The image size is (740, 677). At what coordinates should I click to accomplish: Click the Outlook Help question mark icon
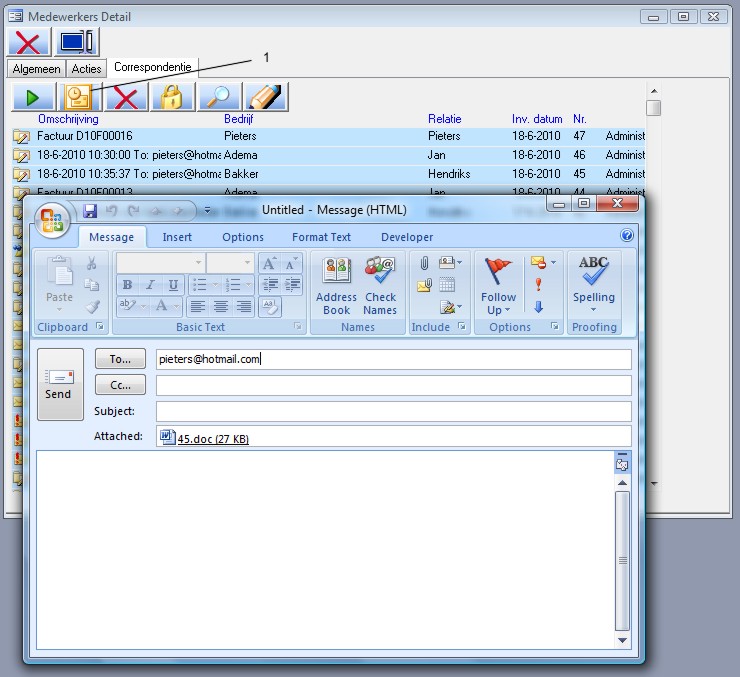tap(627, 235)
